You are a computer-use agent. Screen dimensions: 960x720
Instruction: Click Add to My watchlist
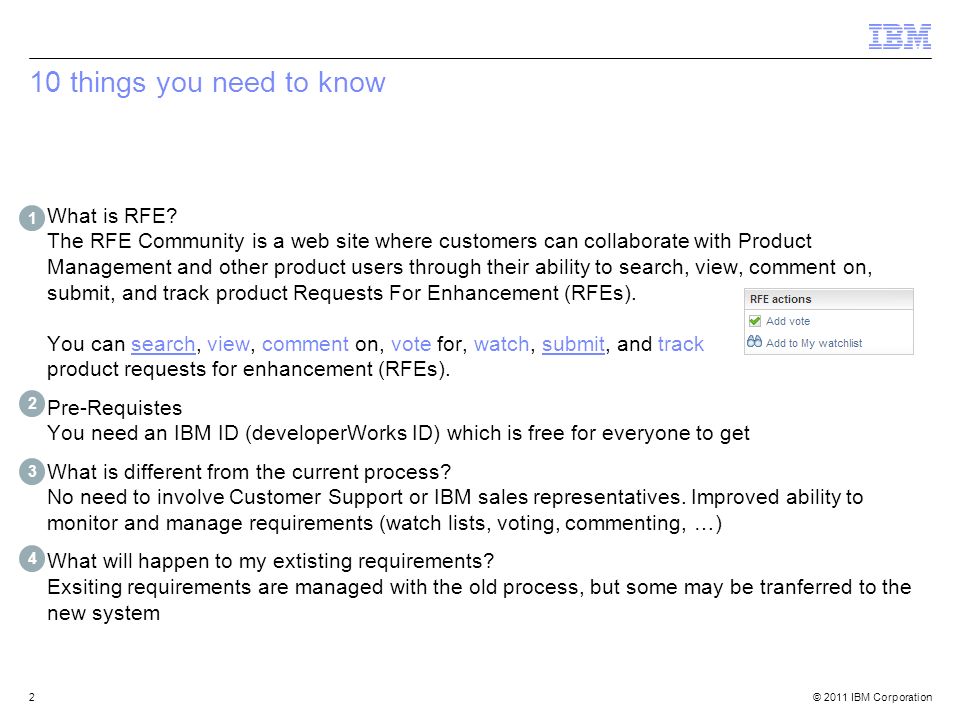(x=814, y=343)
